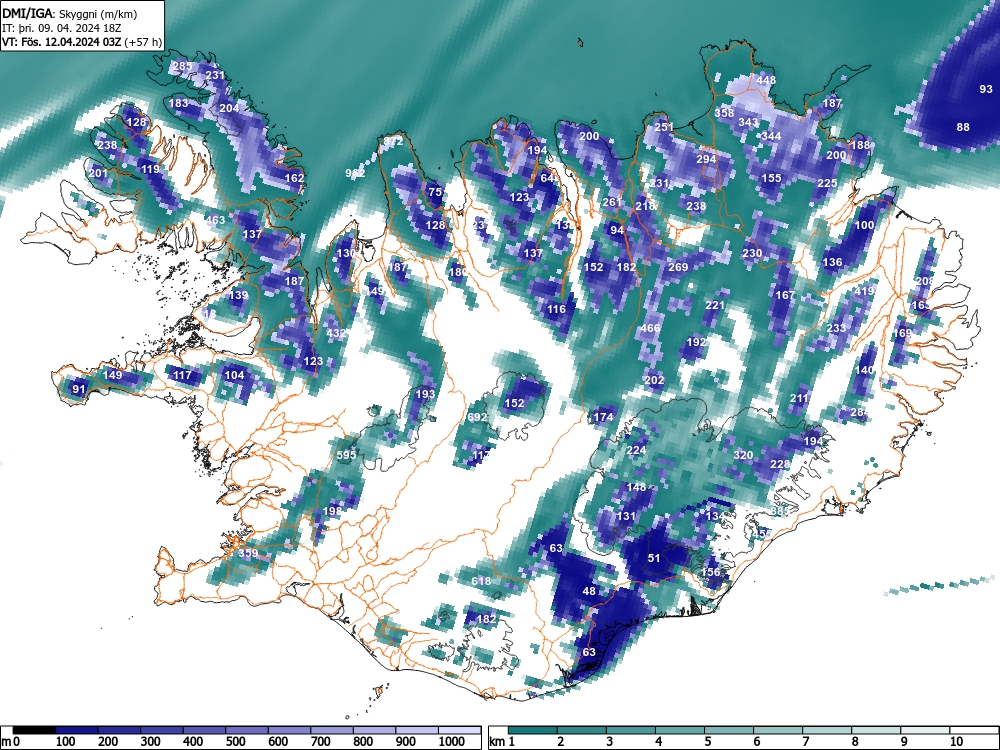
Task: Click the teal legend swatch between km 1 and 2
Action: (533, 730)
